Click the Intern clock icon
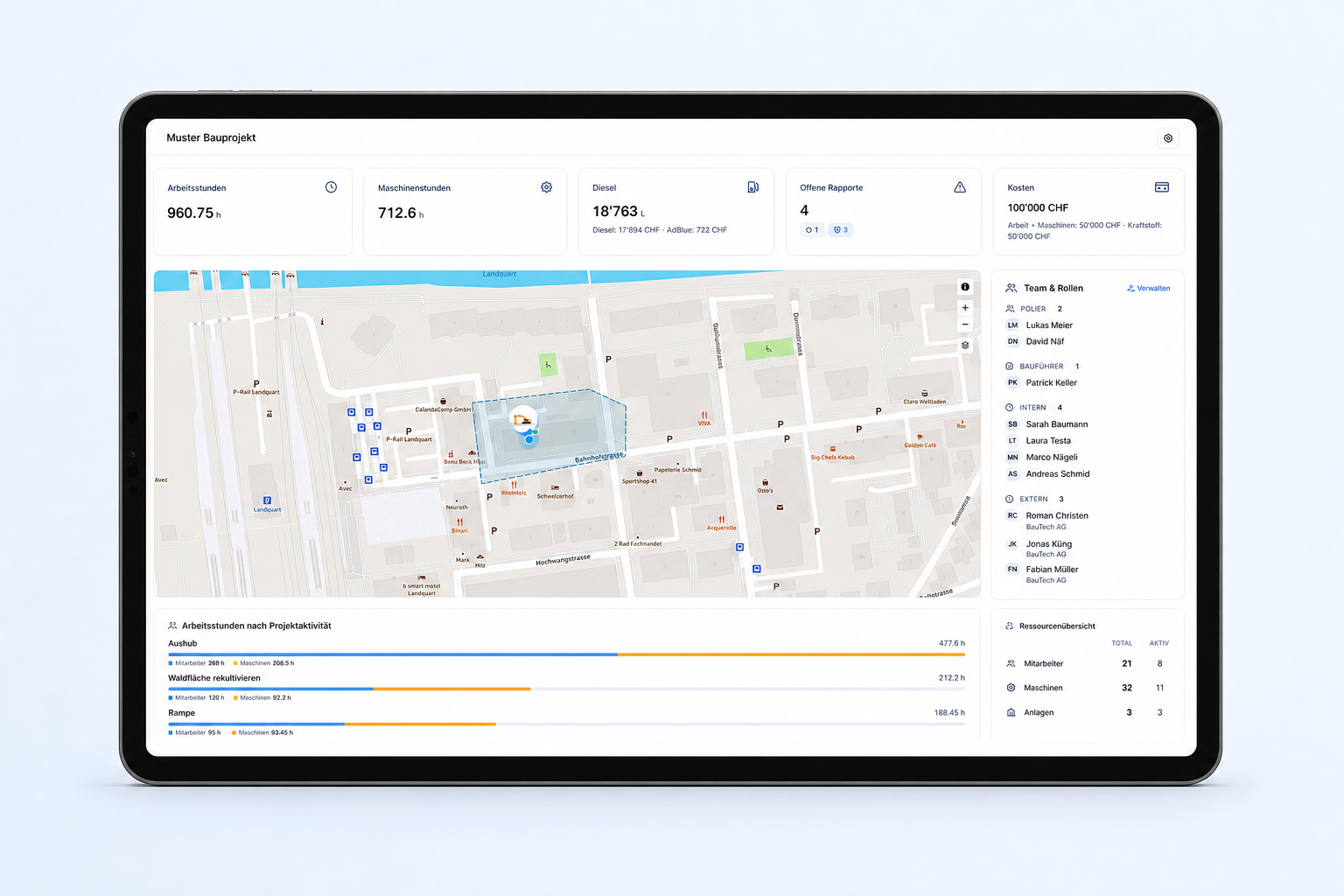This screenshot has height=896, width=1344. 1010,408
